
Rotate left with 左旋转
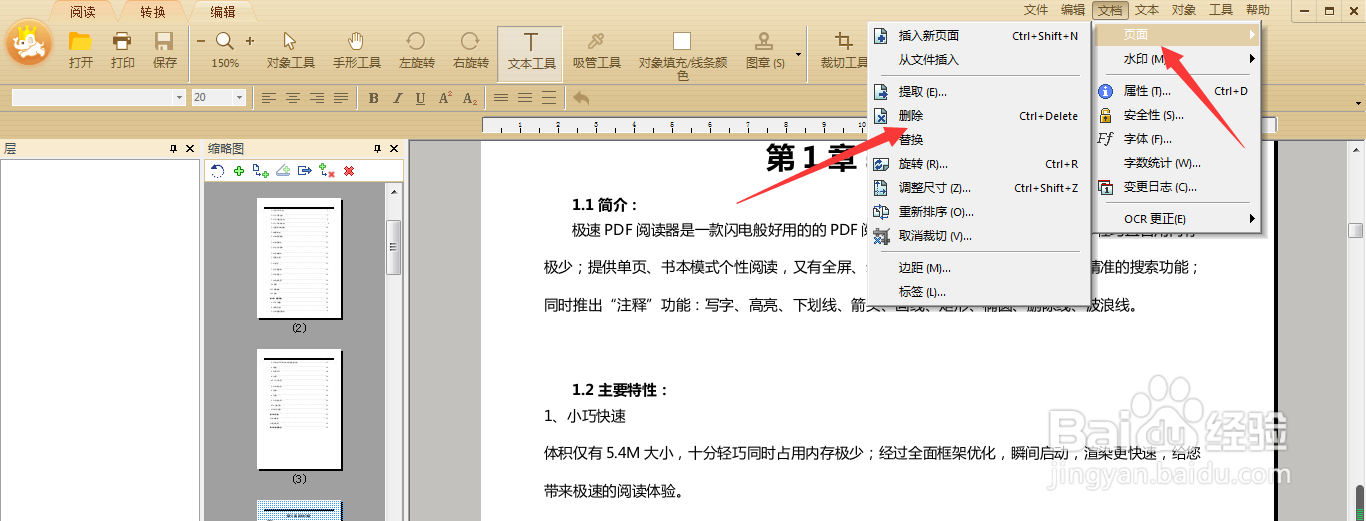pyautogui.click(x=416, y=49)
